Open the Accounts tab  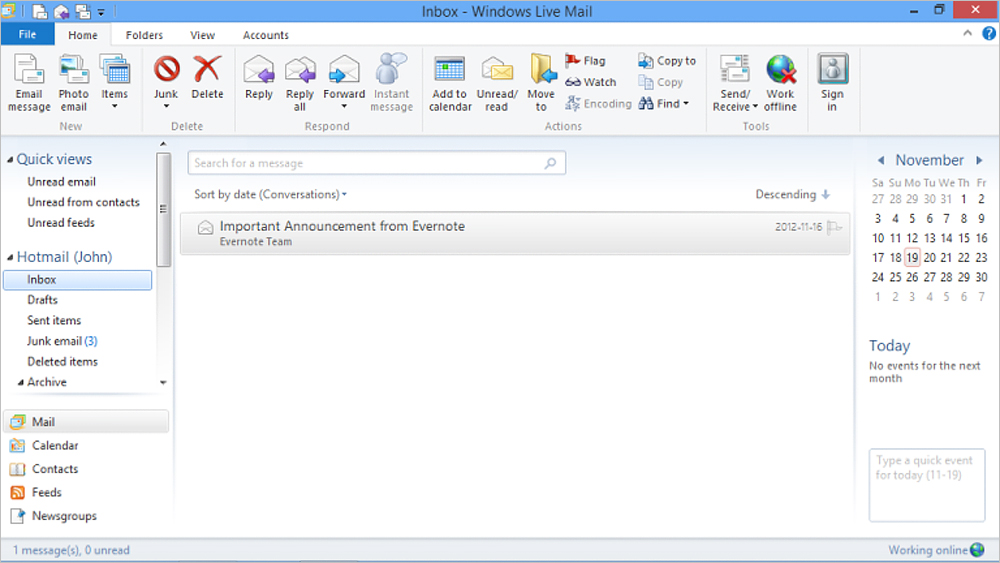[265, 35]
